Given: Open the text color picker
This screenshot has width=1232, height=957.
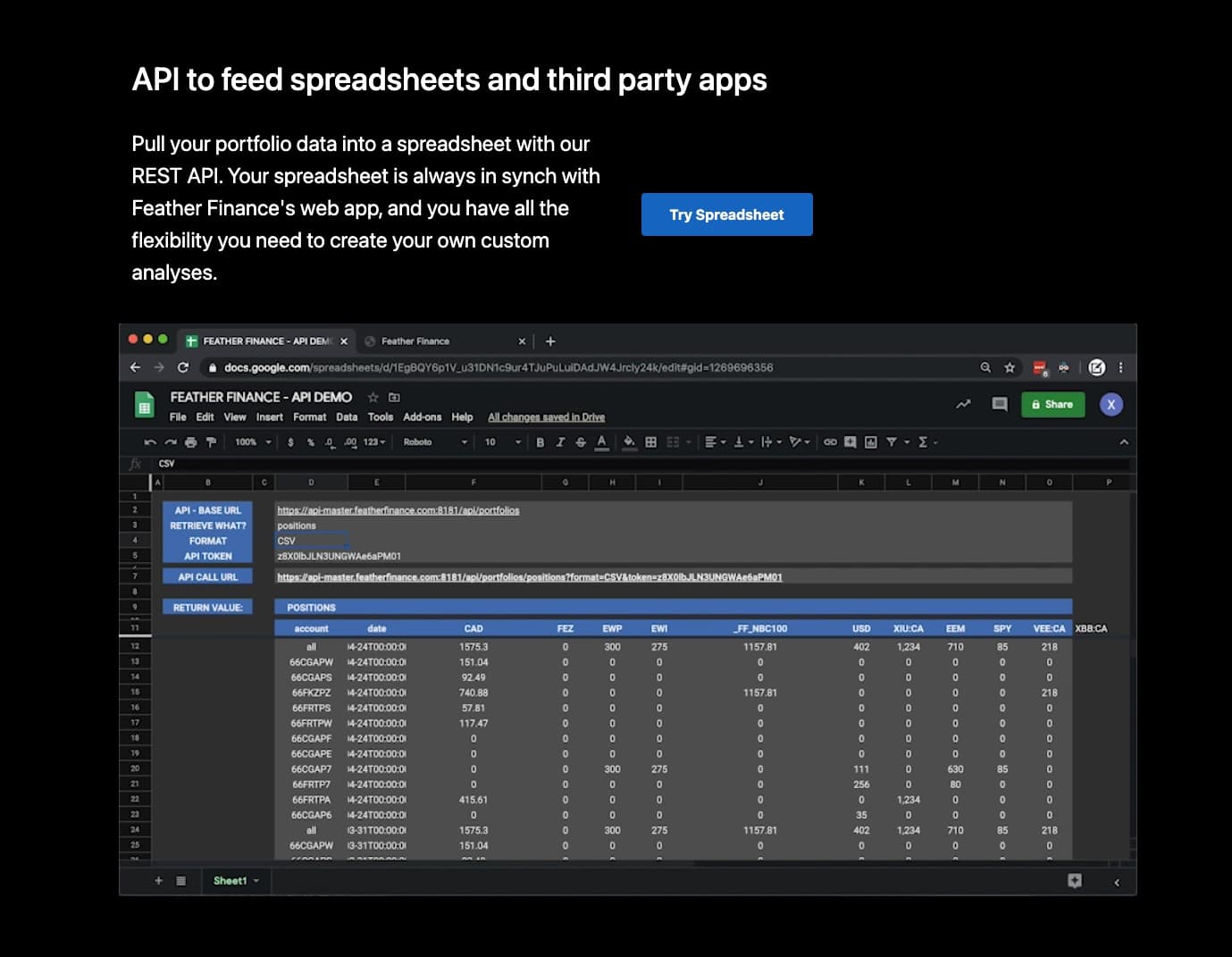Looking at the screenshot, I should [601, 442].
